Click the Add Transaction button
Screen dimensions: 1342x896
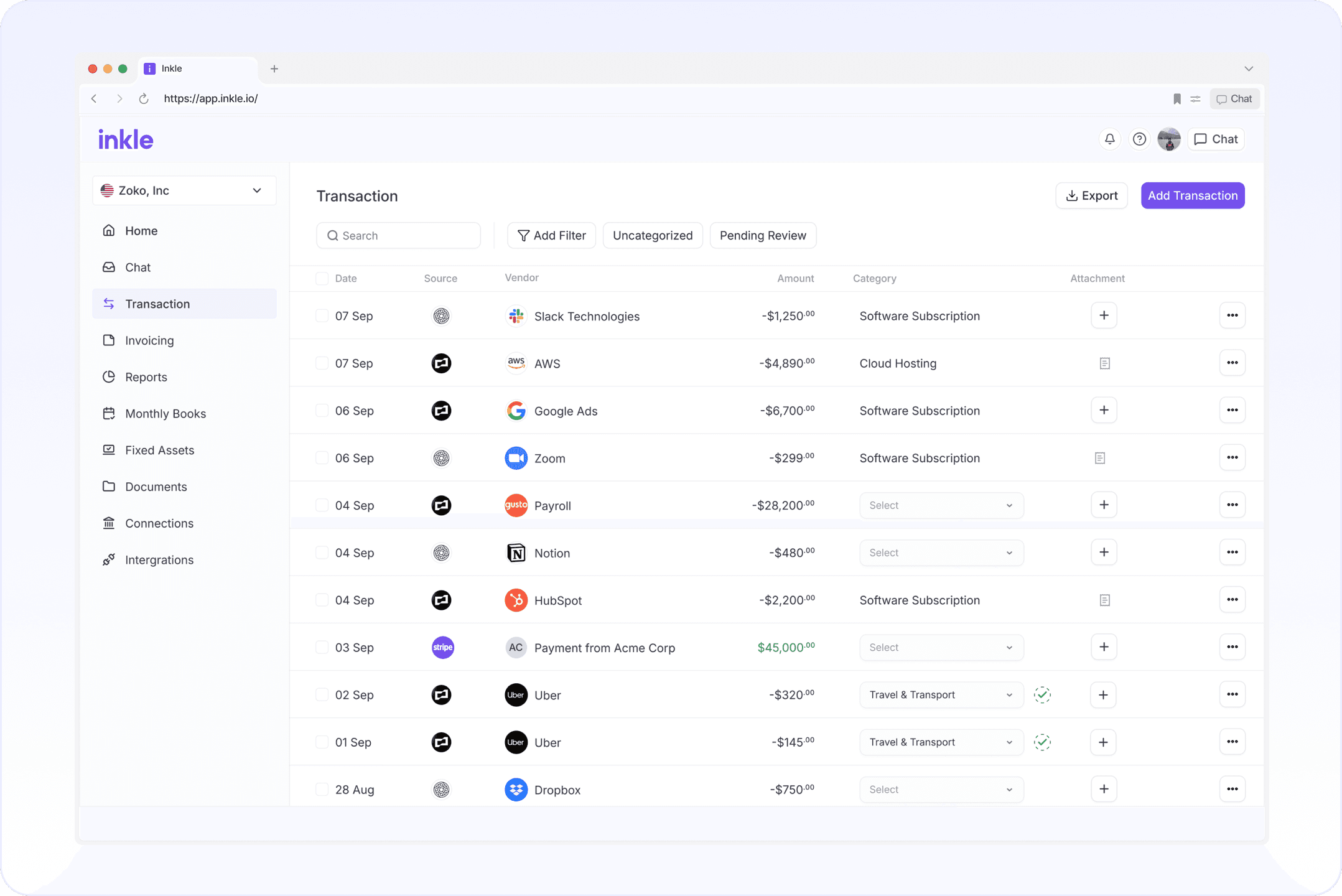[1192, 195]
